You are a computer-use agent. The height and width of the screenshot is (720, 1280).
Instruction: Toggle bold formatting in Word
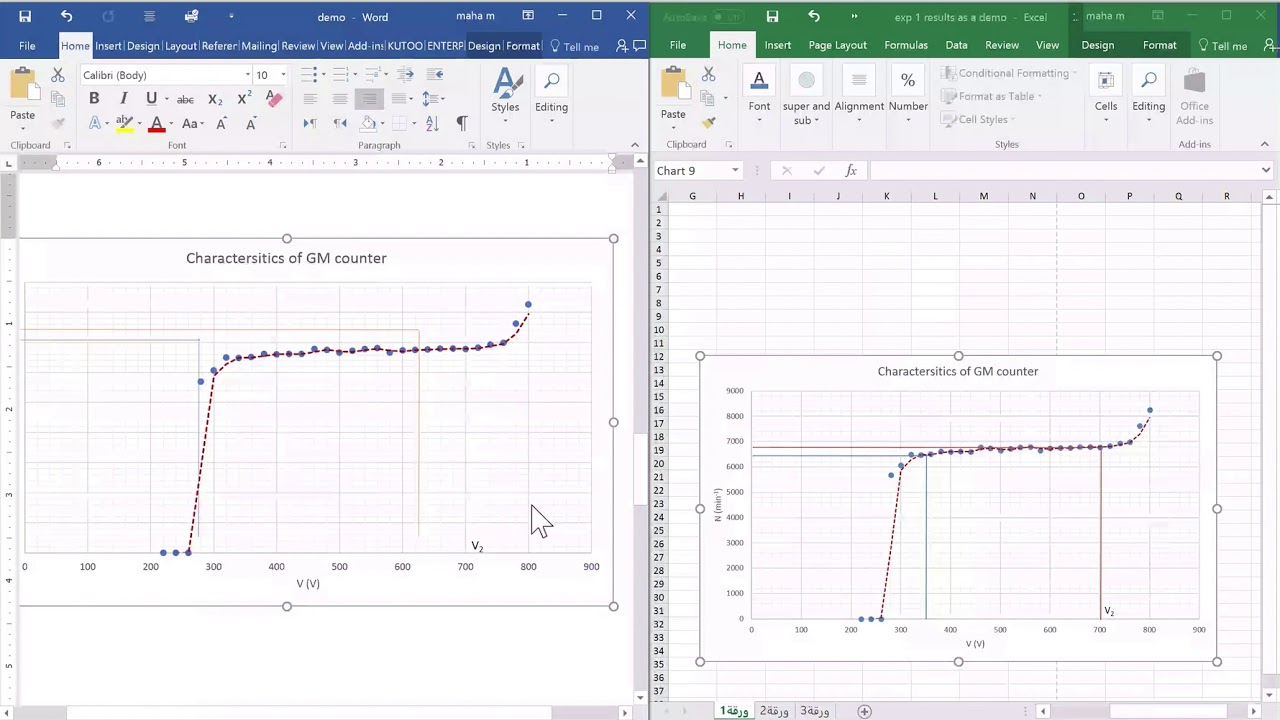94,99
